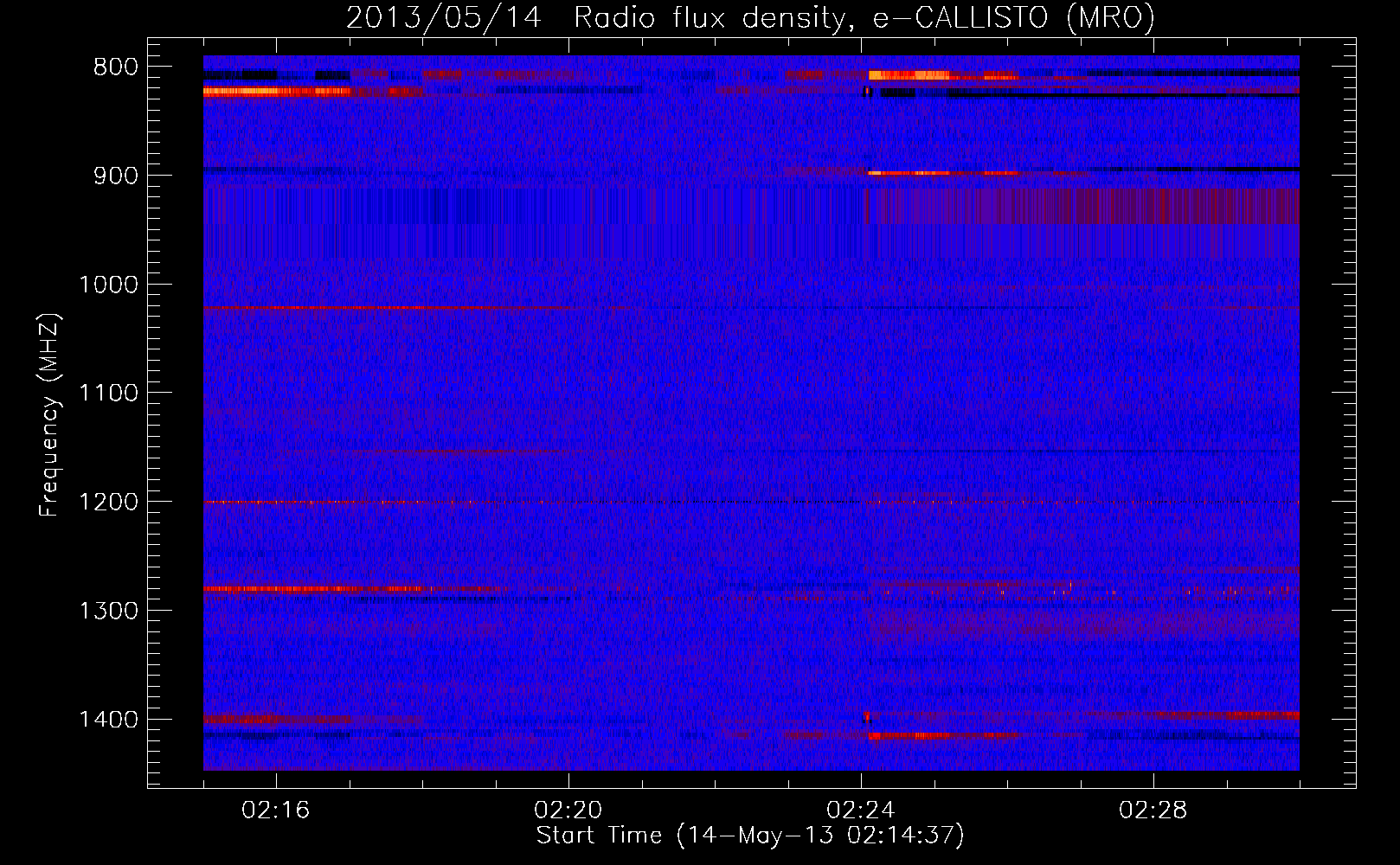This screenshot has height=865, width=1400.
Task: Click the "Frequency (MHZ)" axis title
Action: pyautogui.click(x=50, y=415)
